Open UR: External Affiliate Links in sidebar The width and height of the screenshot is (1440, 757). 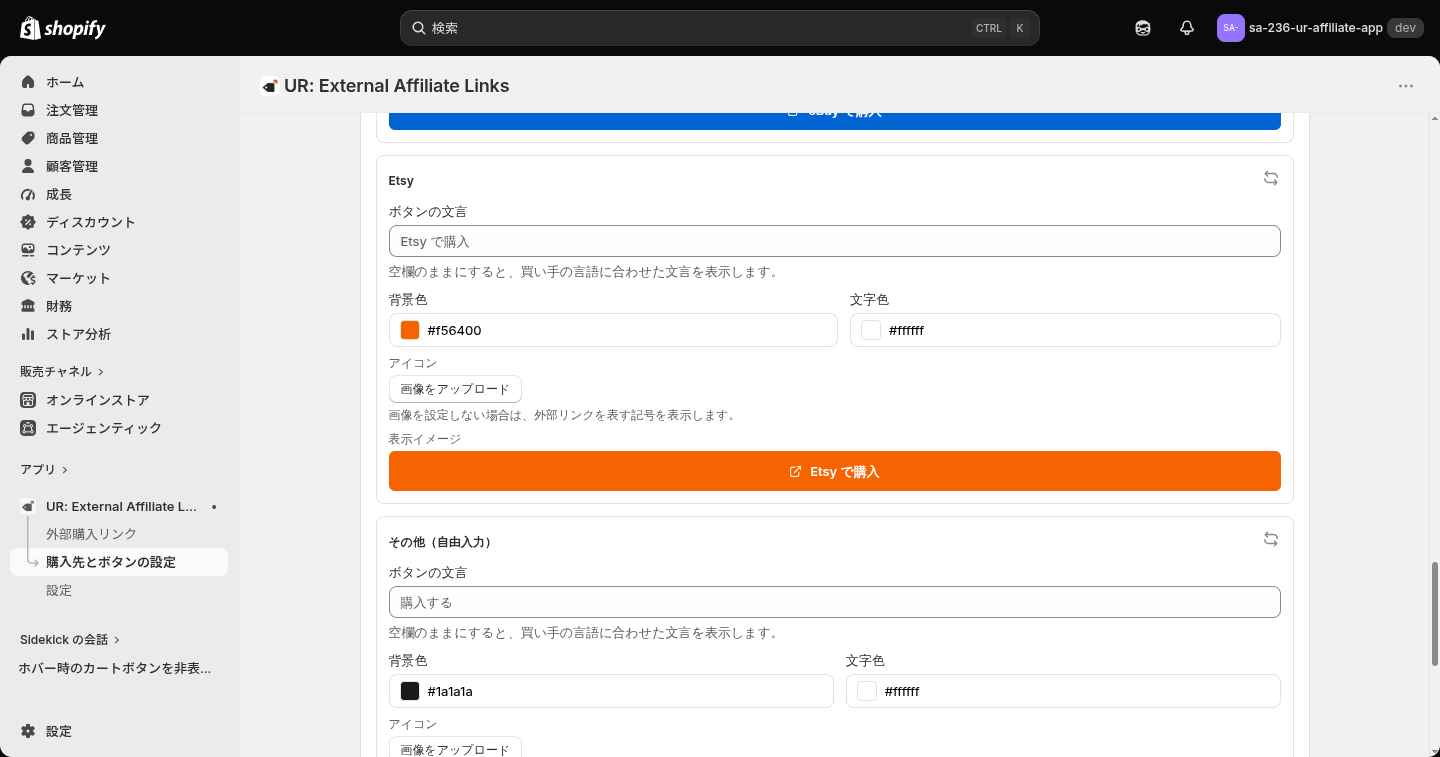[x=119, y=507]
